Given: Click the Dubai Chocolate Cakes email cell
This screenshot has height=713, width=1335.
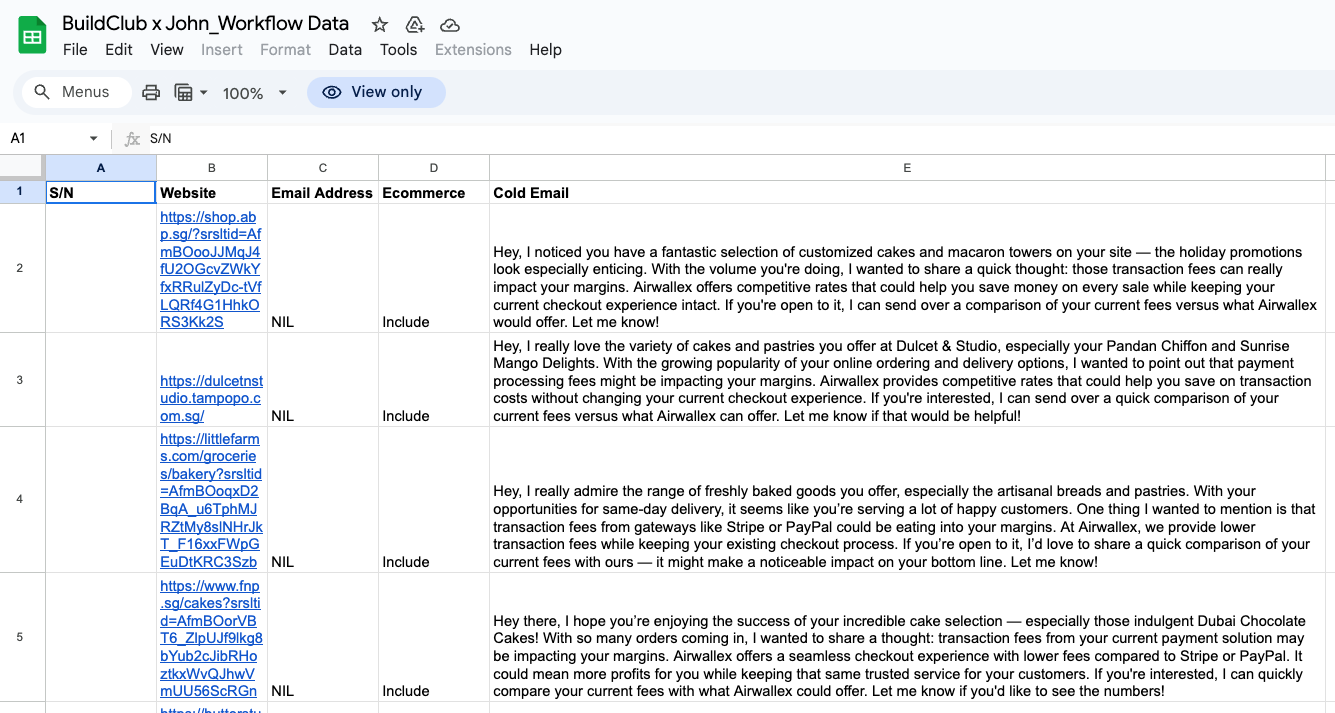Looking at the screenshot, I should tap(907, 637).
